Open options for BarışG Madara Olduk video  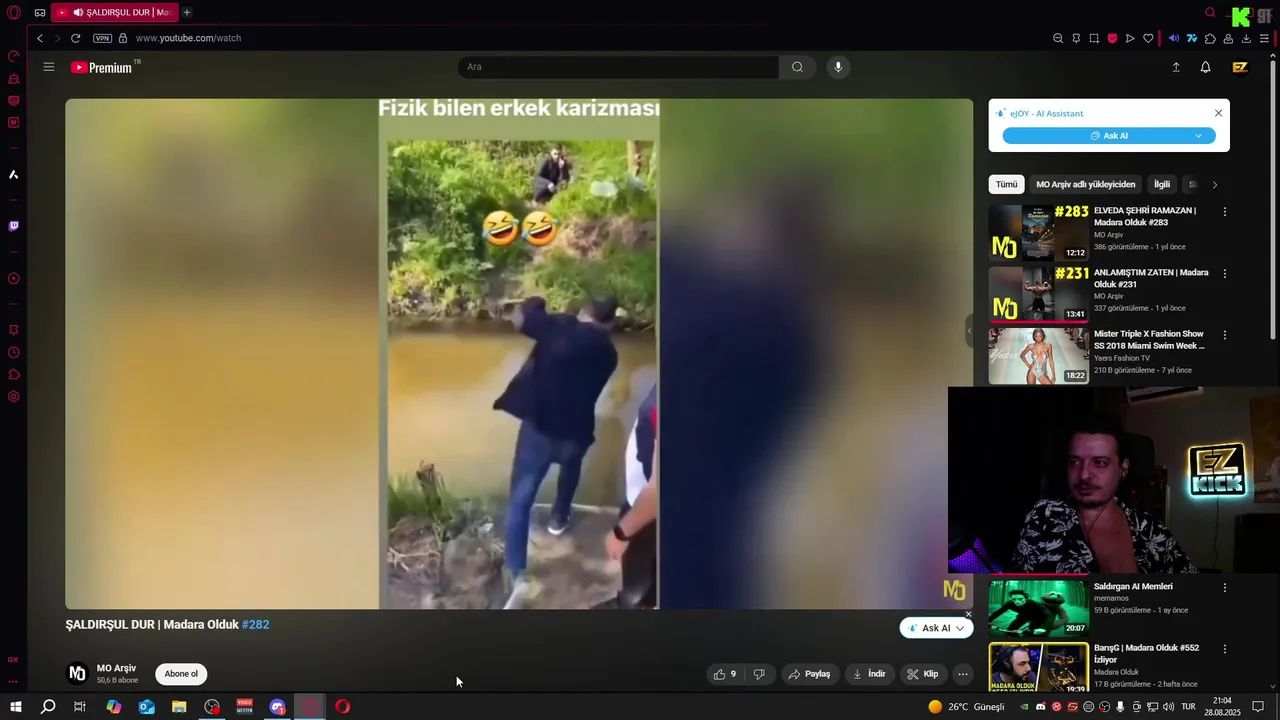click(1224, 649)
